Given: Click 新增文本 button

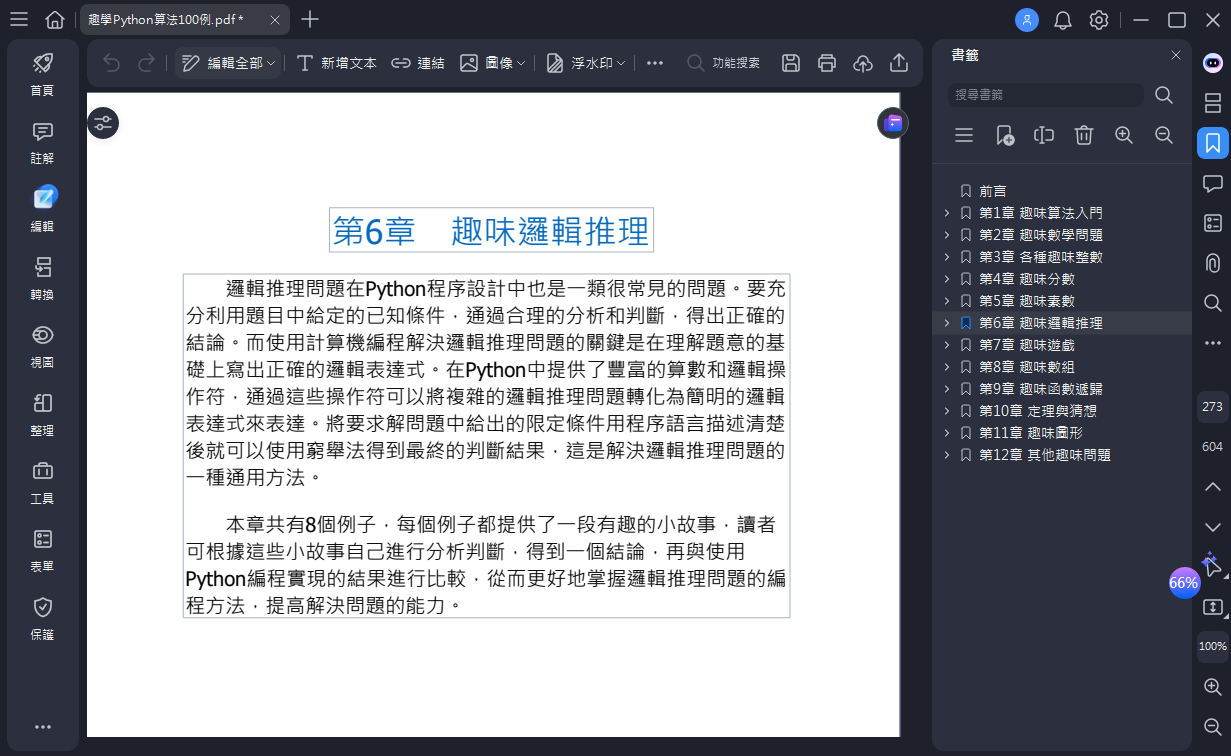Looking at the screenshot, I should [337, 63].
